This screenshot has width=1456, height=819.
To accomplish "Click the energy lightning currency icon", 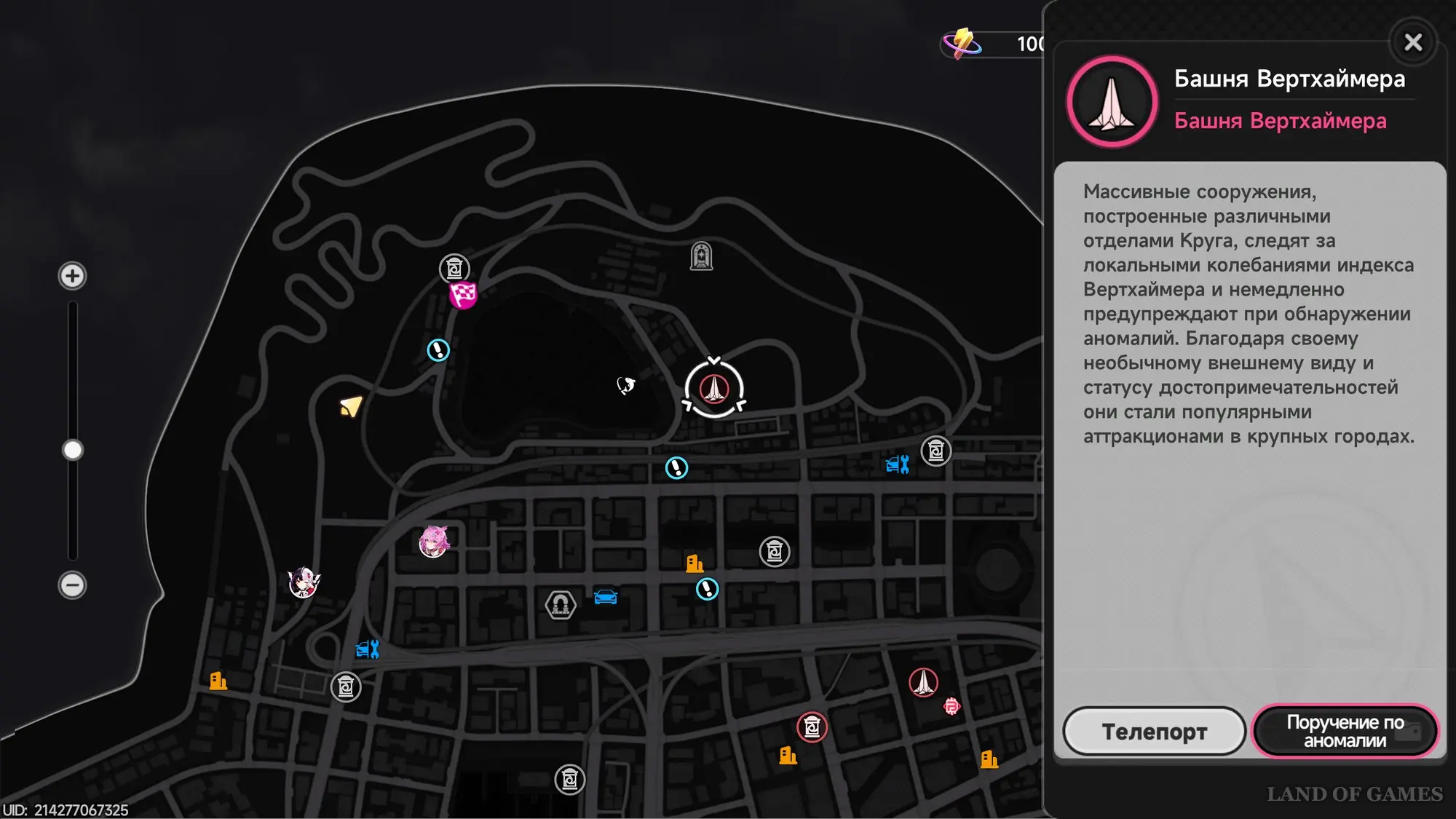I will tap(962, 43).
